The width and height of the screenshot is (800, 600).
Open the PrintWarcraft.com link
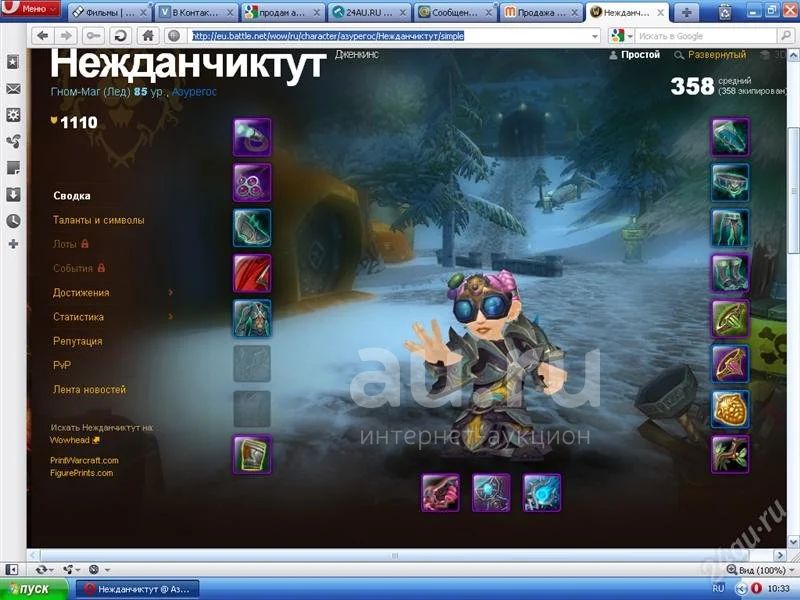84,460
